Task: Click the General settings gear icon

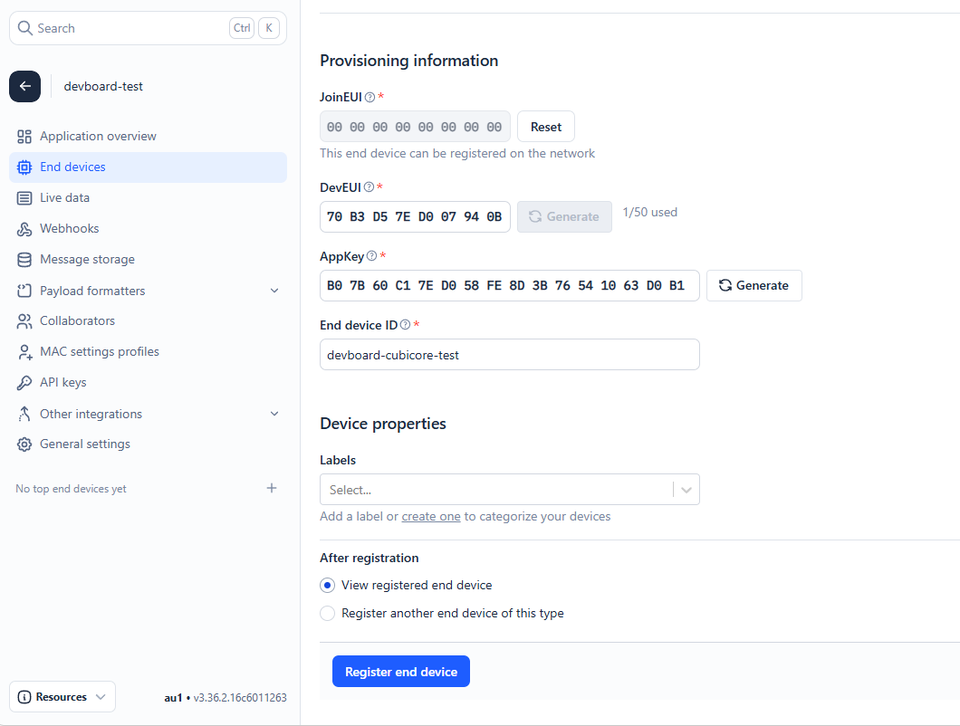Action: click(24, 444)
